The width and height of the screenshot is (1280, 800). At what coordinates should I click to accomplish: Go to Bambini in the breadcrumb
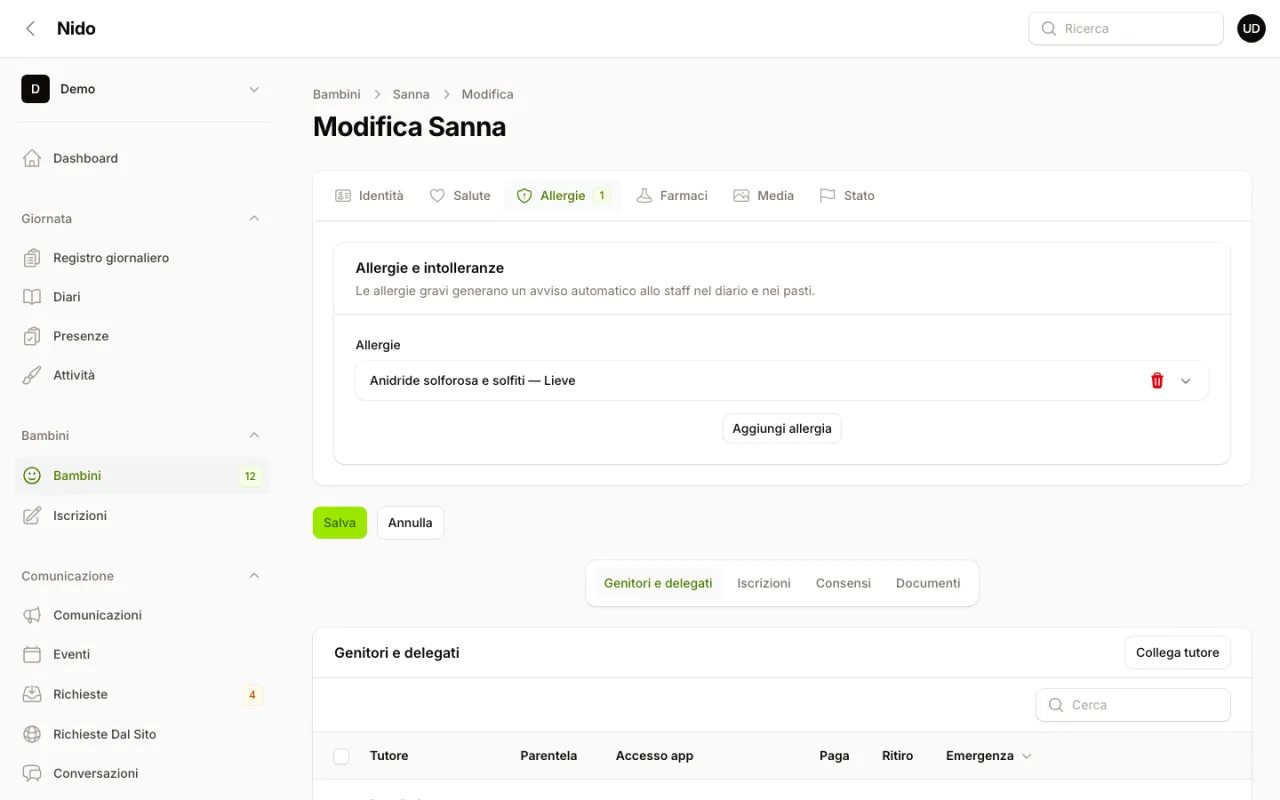[337, 94]
